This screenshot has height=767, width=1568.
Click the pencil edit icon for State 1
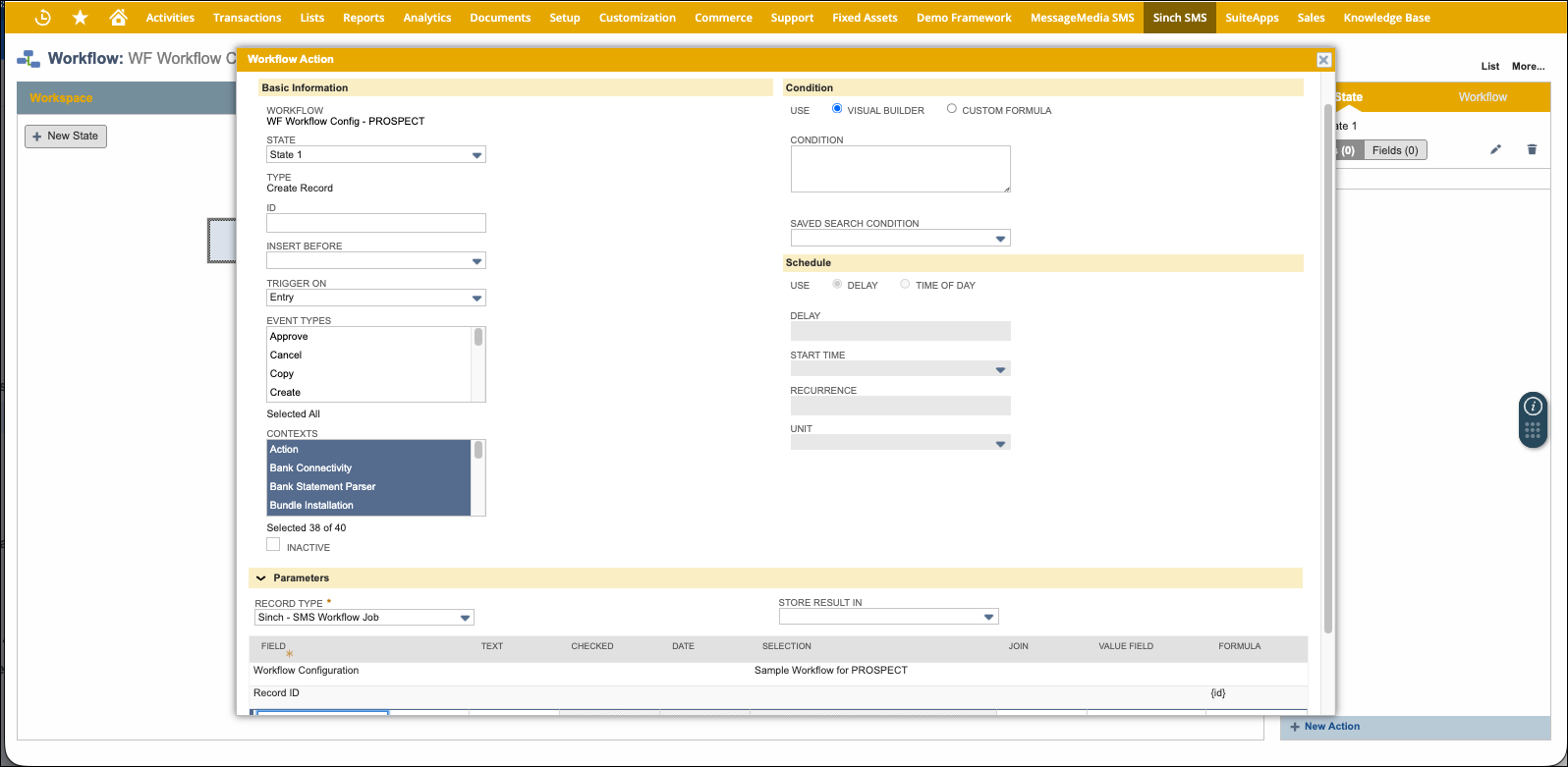point(1496,149)
